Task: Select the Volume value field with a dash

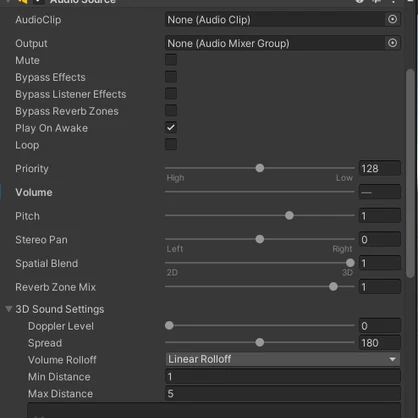Action: (380, 192)
